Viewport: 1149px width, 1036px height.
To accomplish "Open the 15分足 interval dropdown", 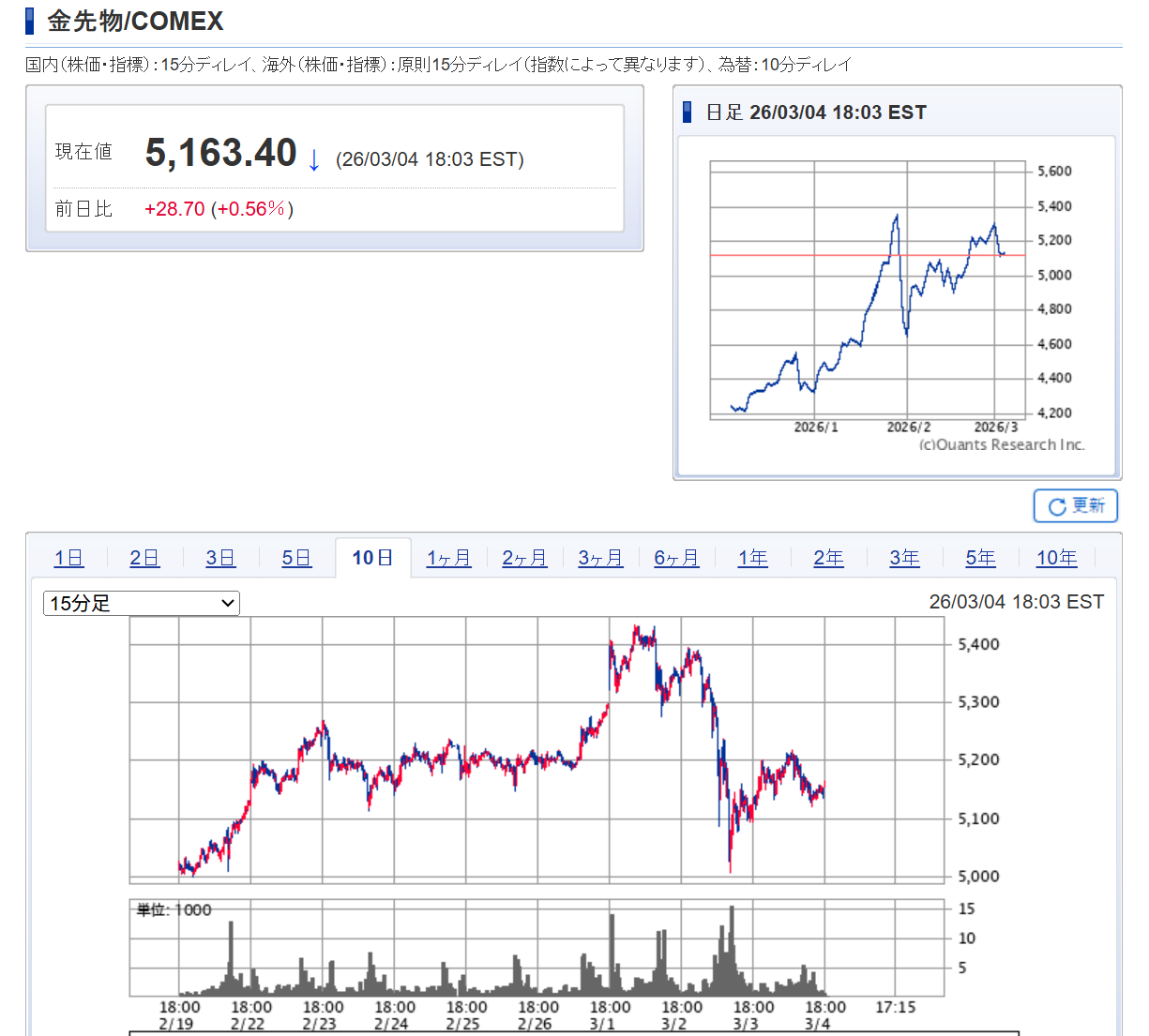I will pyautogui.click(x=142, y=604).
